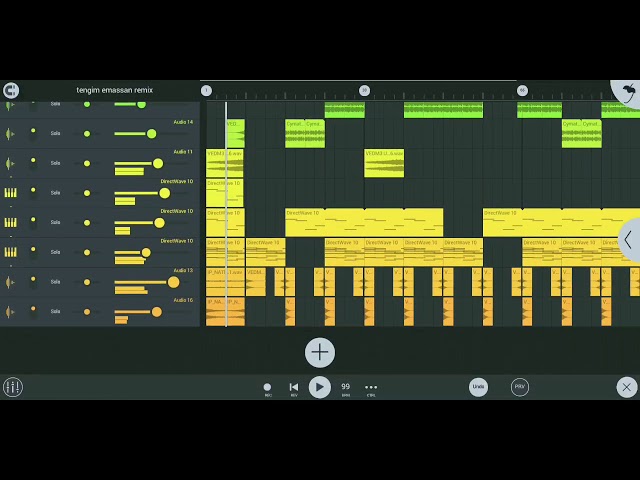This screenshot has width=640, height=480.
Task: Click the PRV button
Action: [x=520, y=387]
